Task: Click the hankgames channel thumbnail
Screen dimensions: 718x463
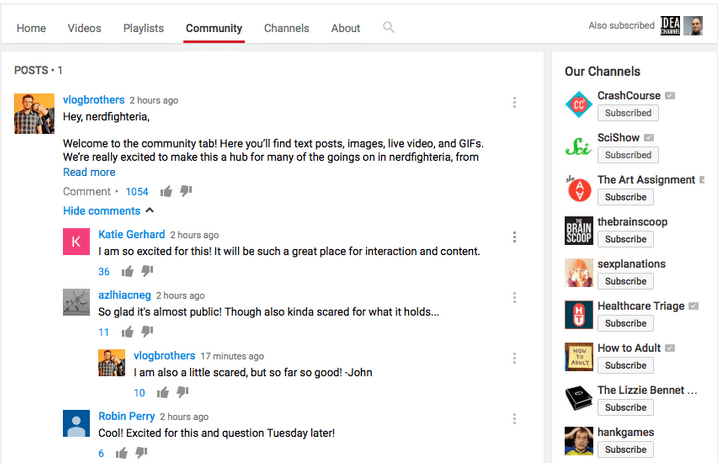Action: [579, 441]
